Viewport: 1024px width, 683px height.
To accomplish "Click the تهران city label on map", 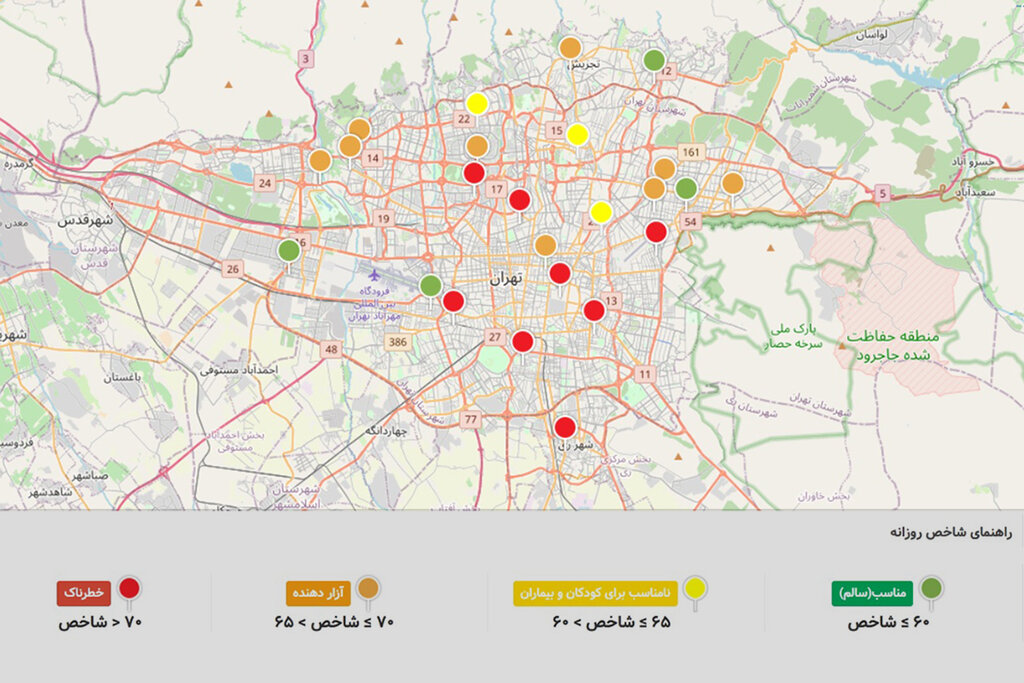I will pos(507,279).
